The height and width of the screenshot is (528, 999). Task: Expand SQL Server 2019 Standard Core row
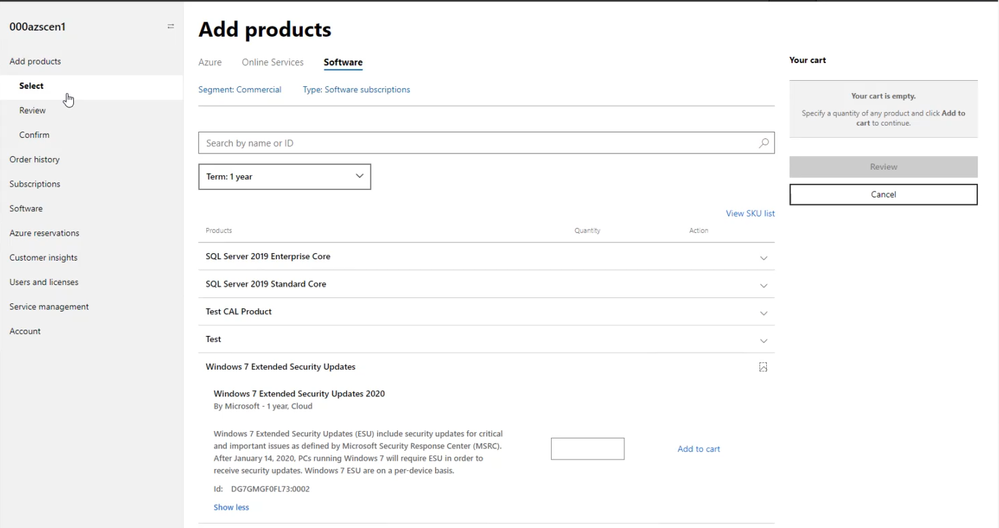pyautogui.click(x=763, y=285)
